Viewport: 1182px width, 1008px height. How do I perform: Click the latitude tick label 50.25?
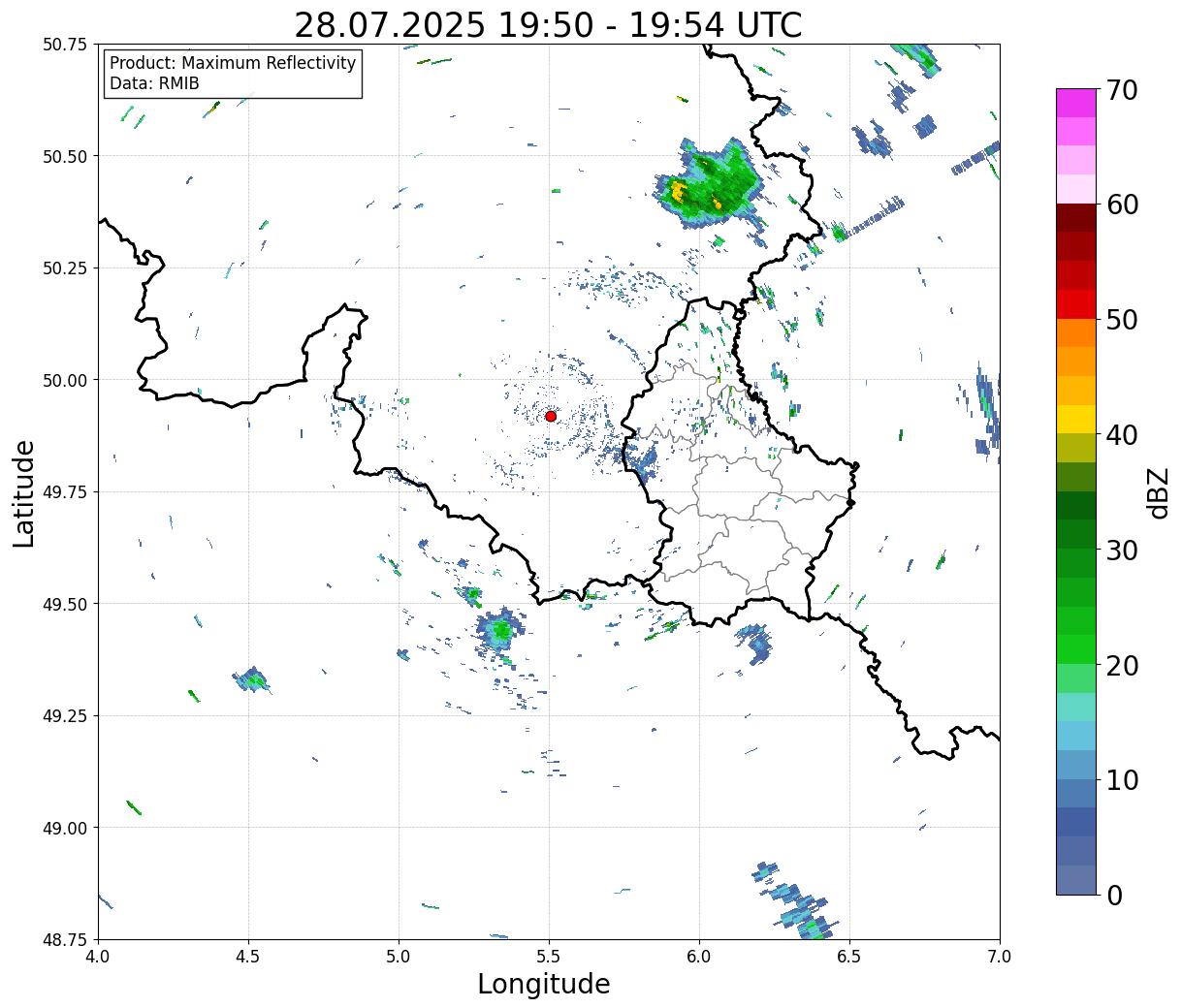(65, 268)
